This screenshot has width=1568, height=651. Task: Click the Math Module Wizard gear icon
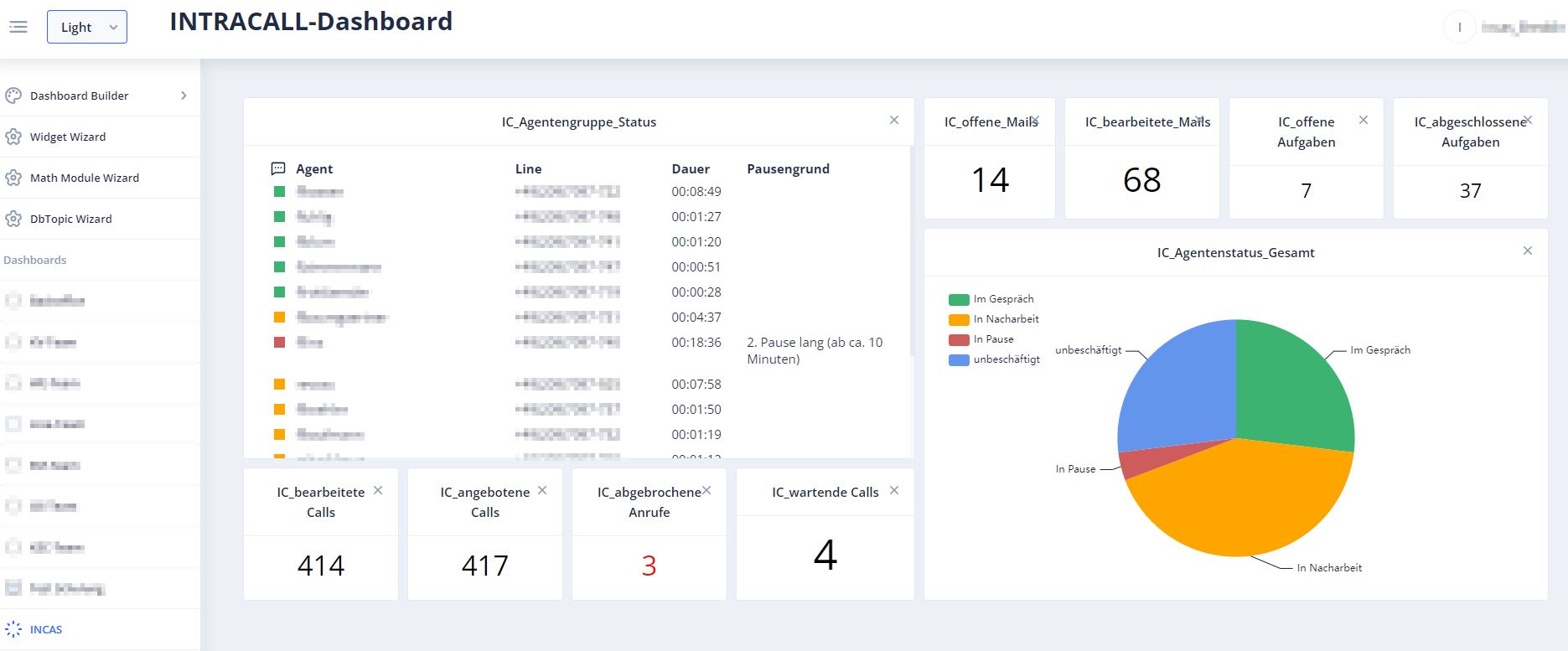(x=13, y=178)
